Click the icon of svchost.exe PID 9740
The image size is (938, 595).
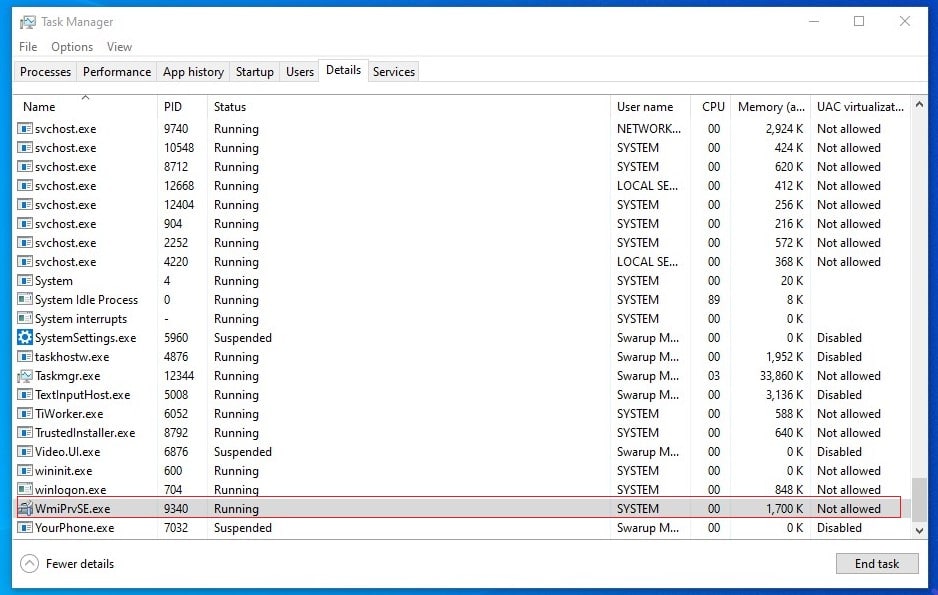pyautogui.click(x=25, y=129)
